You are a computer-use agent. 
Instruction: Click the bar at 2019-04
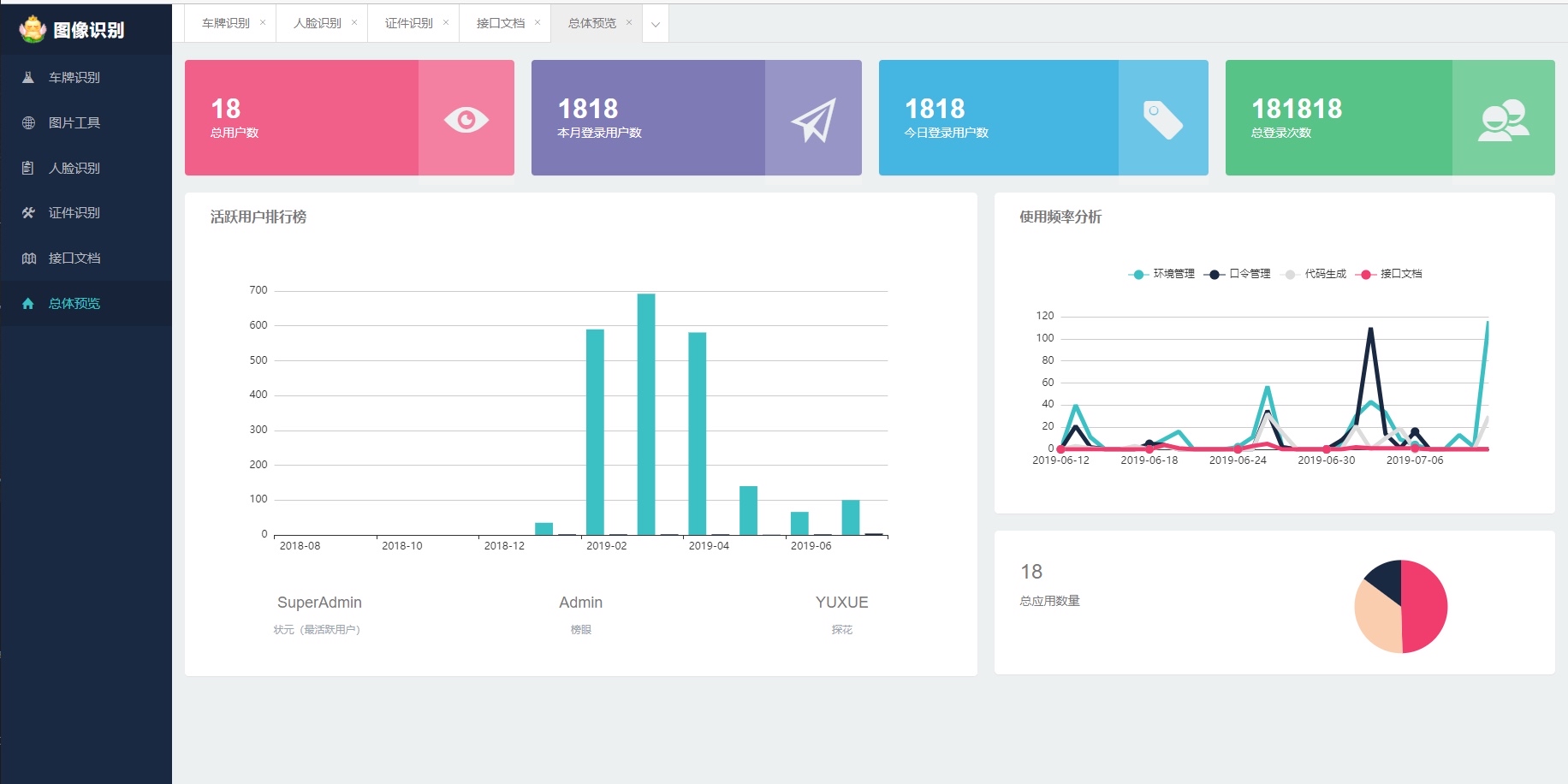pos(698,433)
